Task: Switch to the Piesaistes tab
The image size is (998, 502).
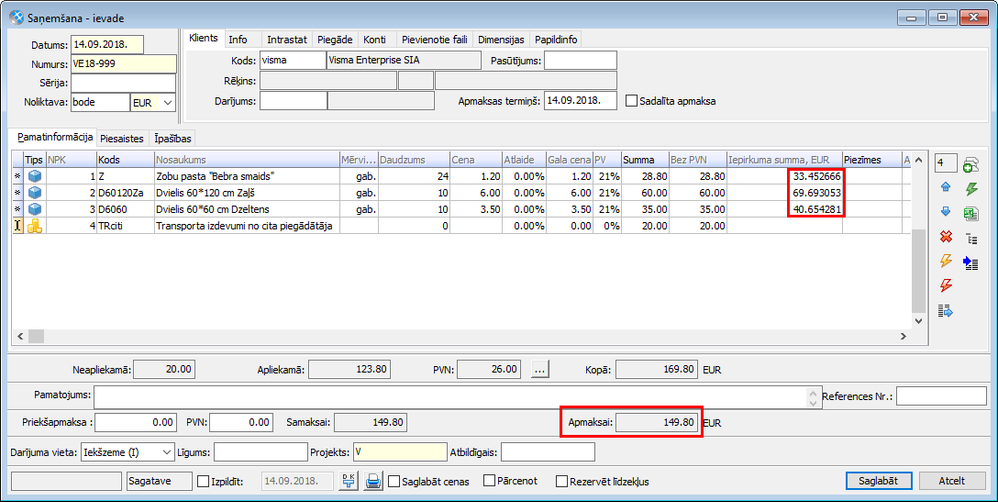Action: [x=122, y=138]
